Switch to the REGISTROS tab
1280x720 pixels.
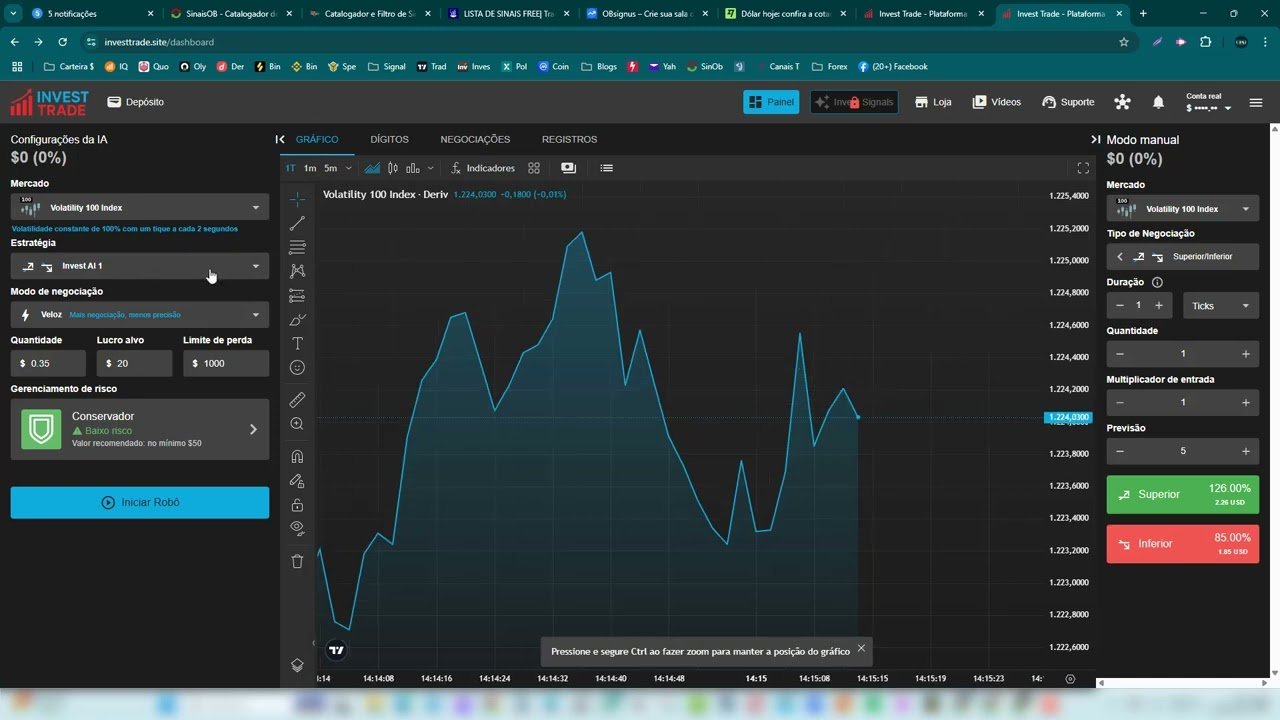569,139
